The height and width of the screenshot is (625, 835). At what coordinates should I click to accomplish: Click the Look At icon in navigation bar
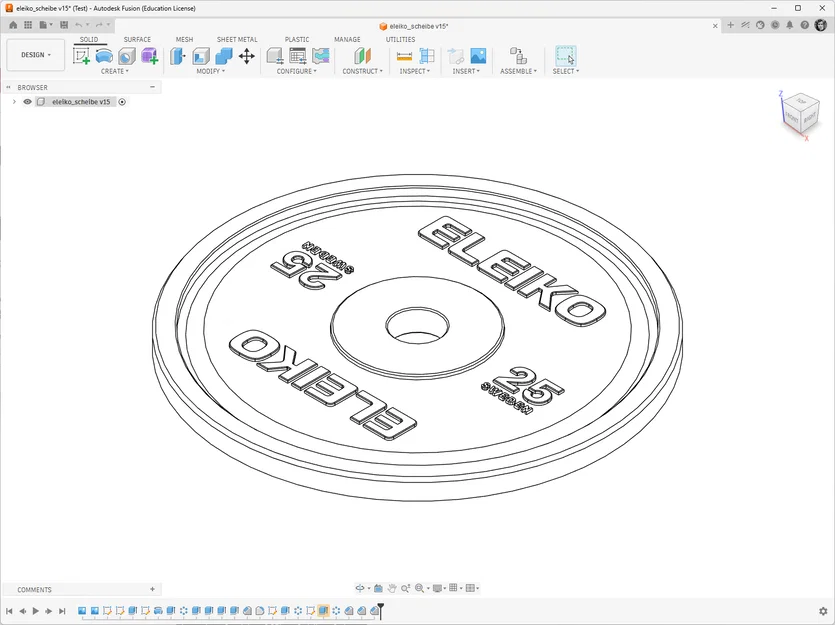click(378, 588)
